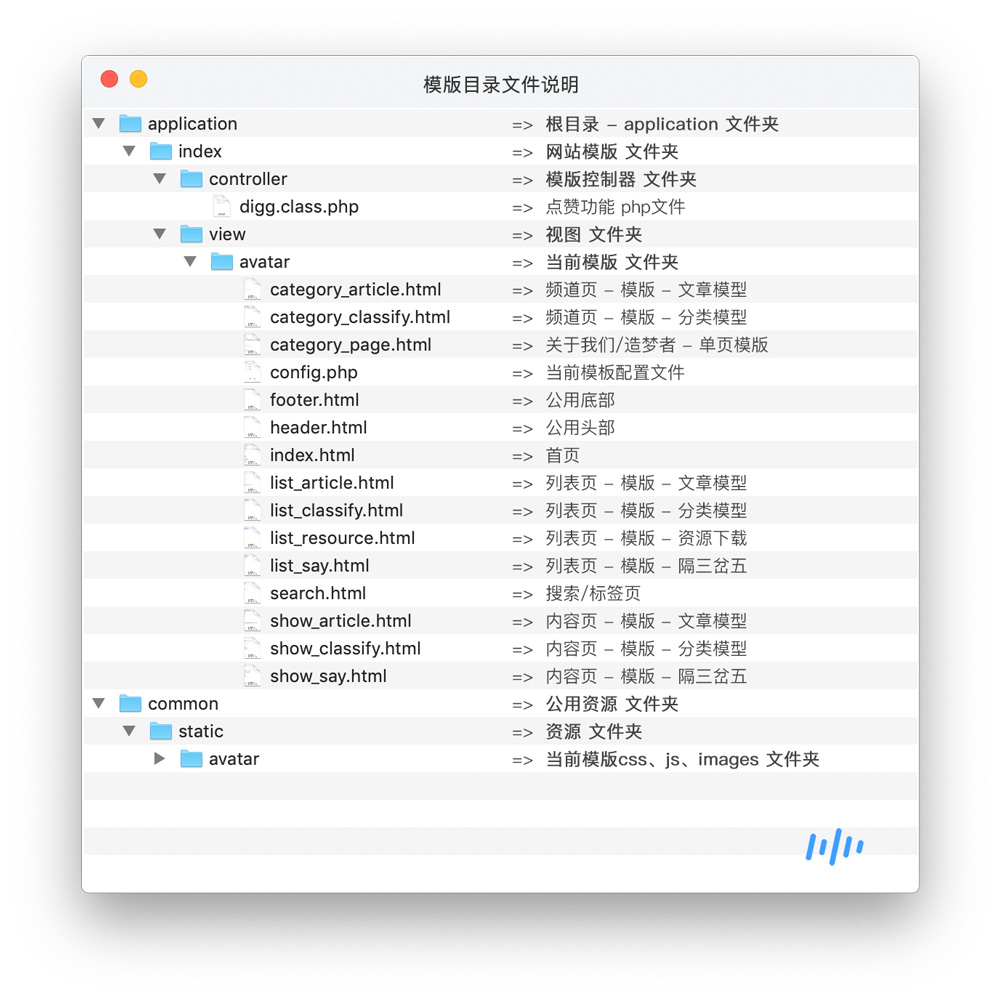Close the window with the red button
Screen dimensions: 1000x1000
pyautogui.click(x=109, y=78)
